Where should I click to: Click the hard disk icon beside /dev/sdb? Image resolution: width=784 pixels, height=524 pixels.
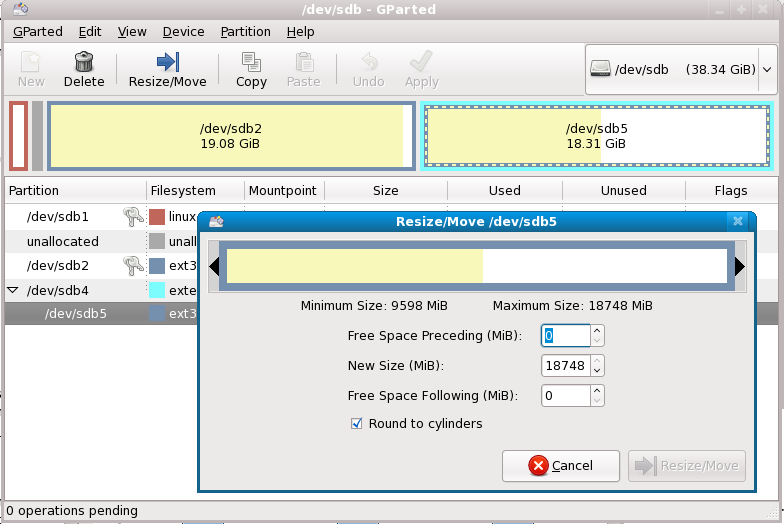tap(600, 68)
